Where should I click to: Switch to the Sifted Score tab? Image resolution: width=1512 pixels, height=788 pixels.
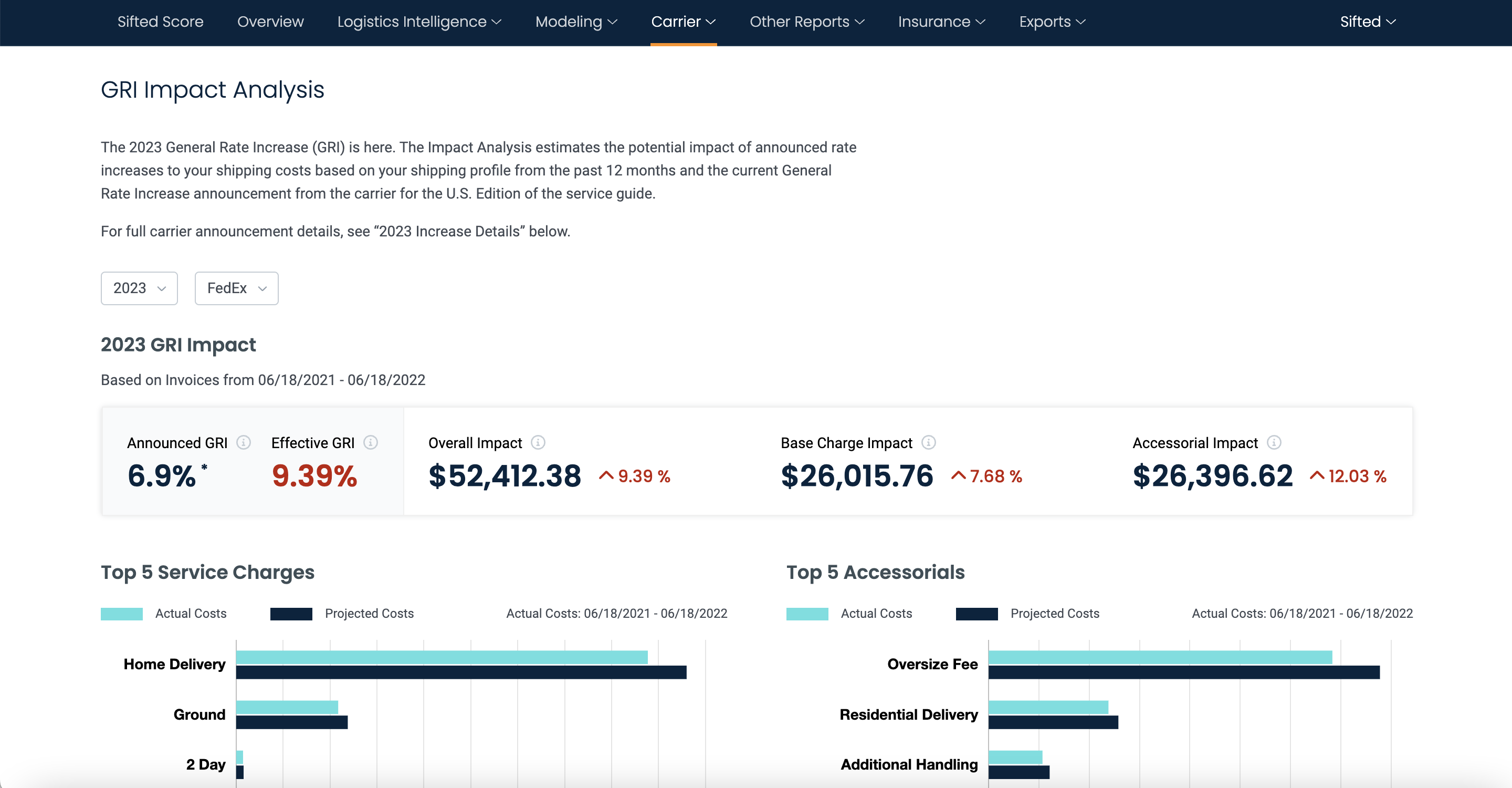(160, 22)
